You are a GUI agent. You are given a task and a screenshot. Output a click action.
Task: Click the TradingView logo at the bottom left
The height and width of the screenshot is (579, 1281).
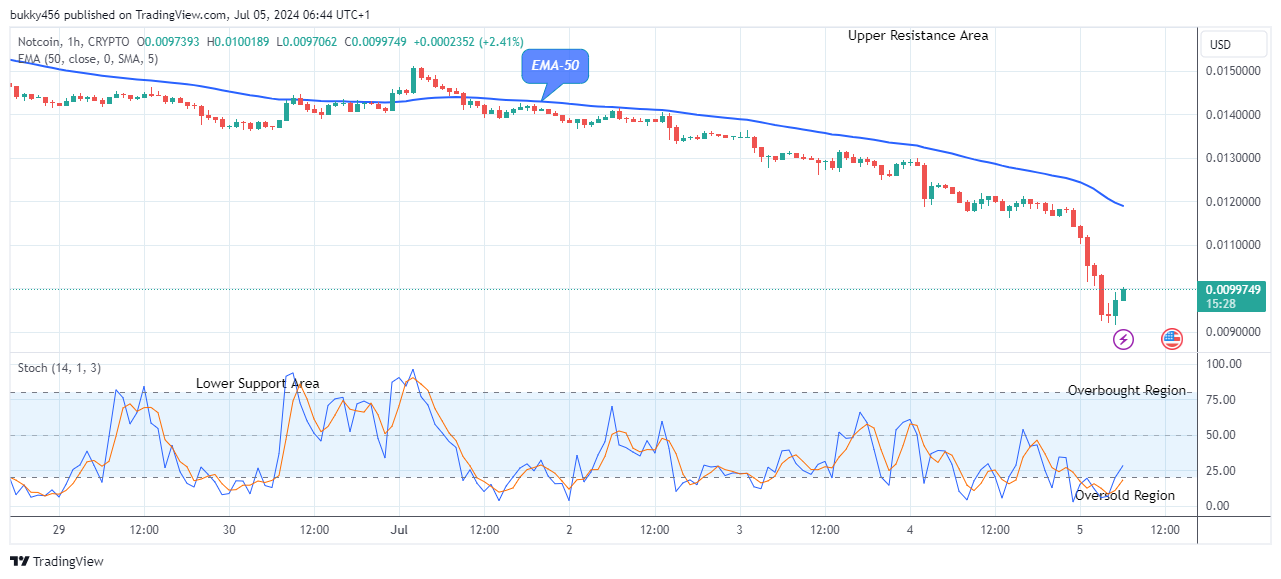click(x=57, y=562)
